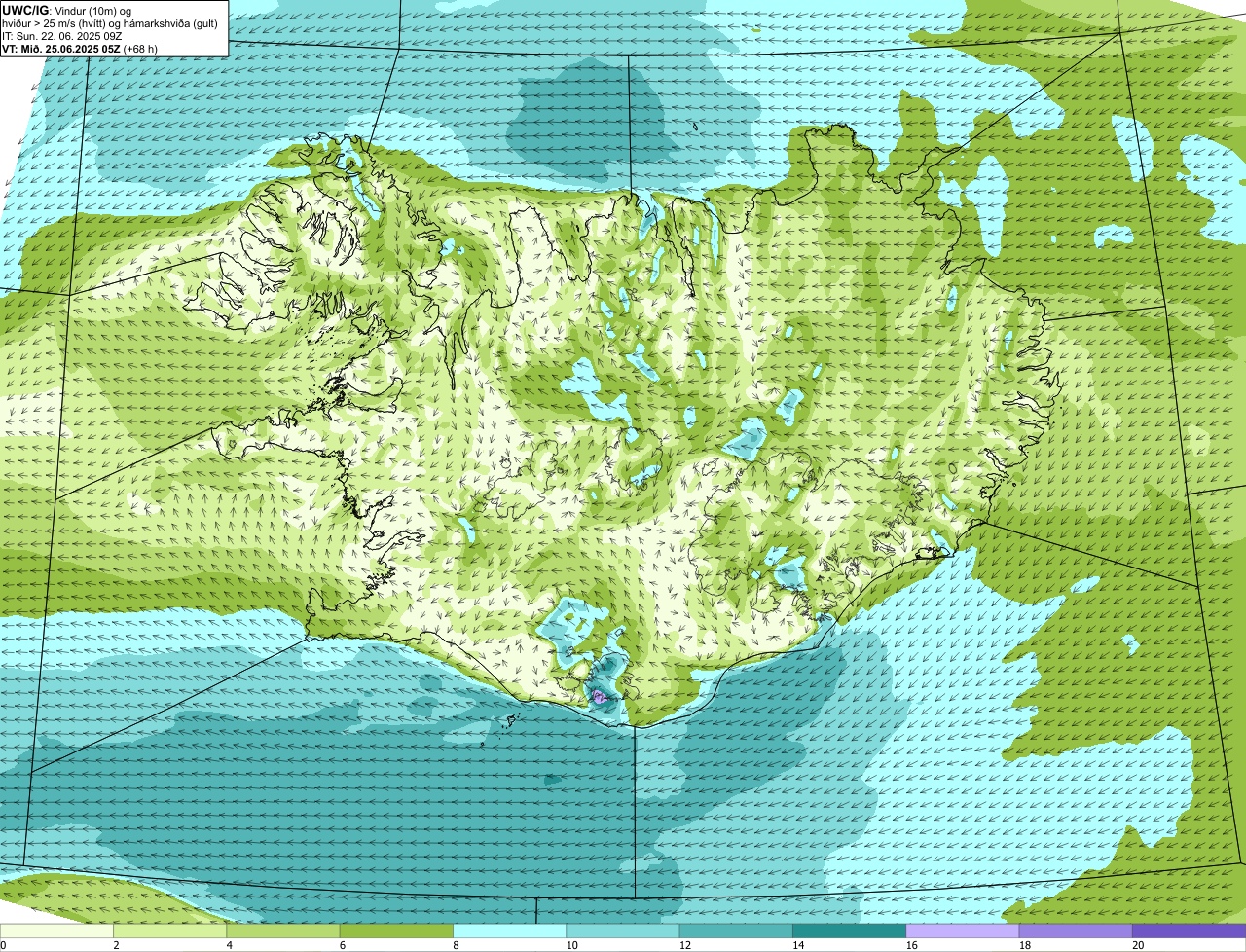This screenshot has height=952, width=1246.
Task: Pick the 10–12 m/s legend swatch
Action: pos(623,931)
